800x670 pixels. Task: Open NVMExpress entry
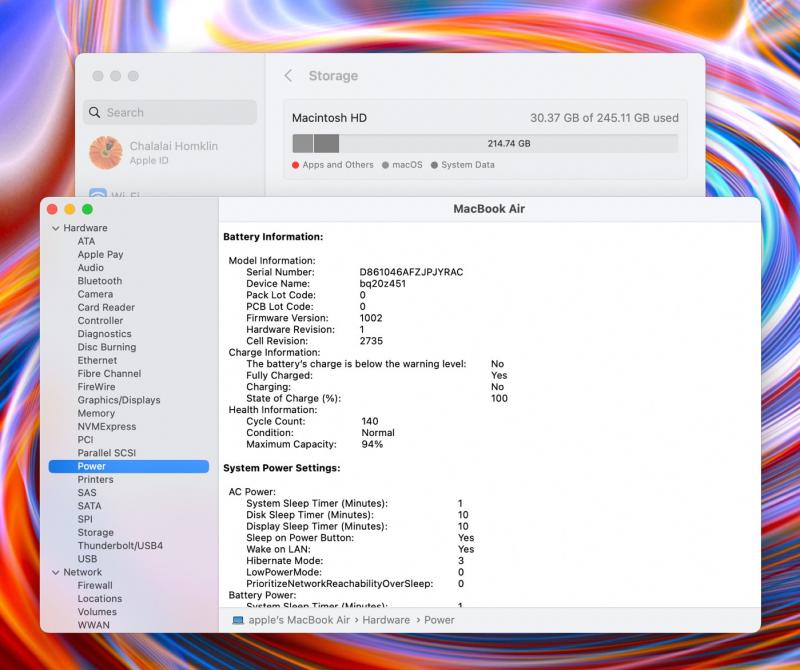coord(107,427)
